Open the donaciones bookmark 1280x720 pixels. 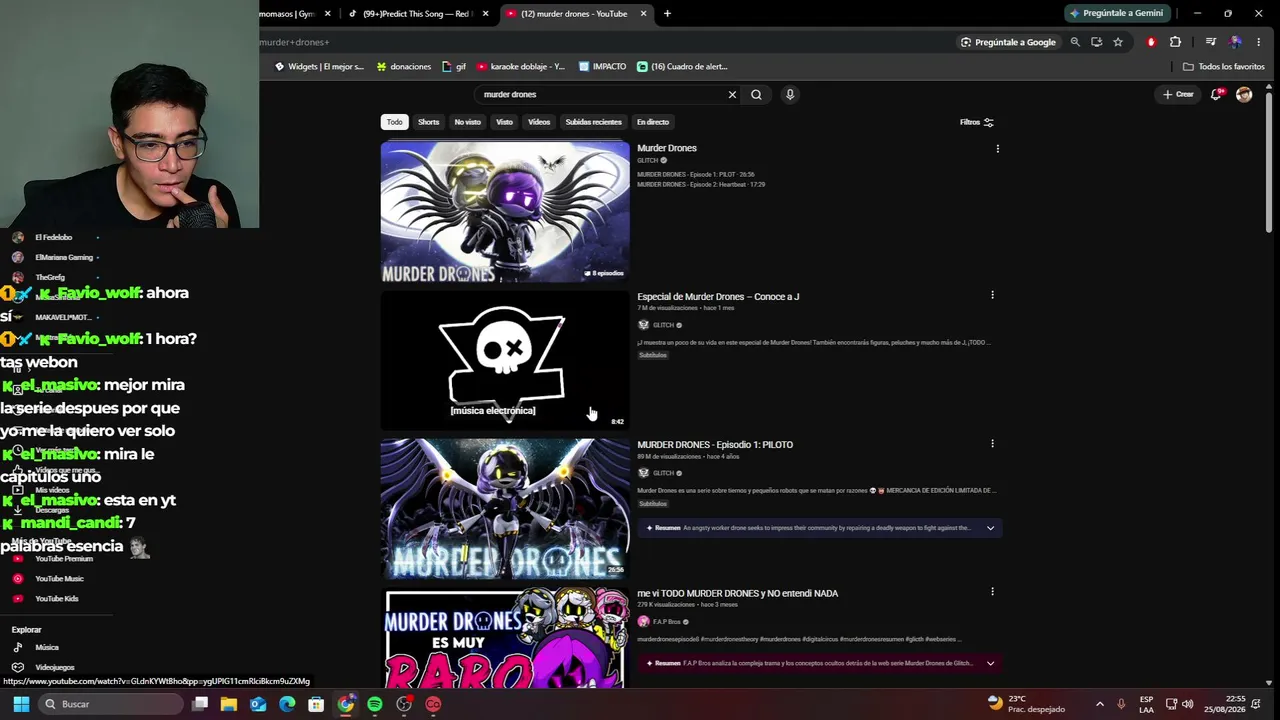pos(404,67)
